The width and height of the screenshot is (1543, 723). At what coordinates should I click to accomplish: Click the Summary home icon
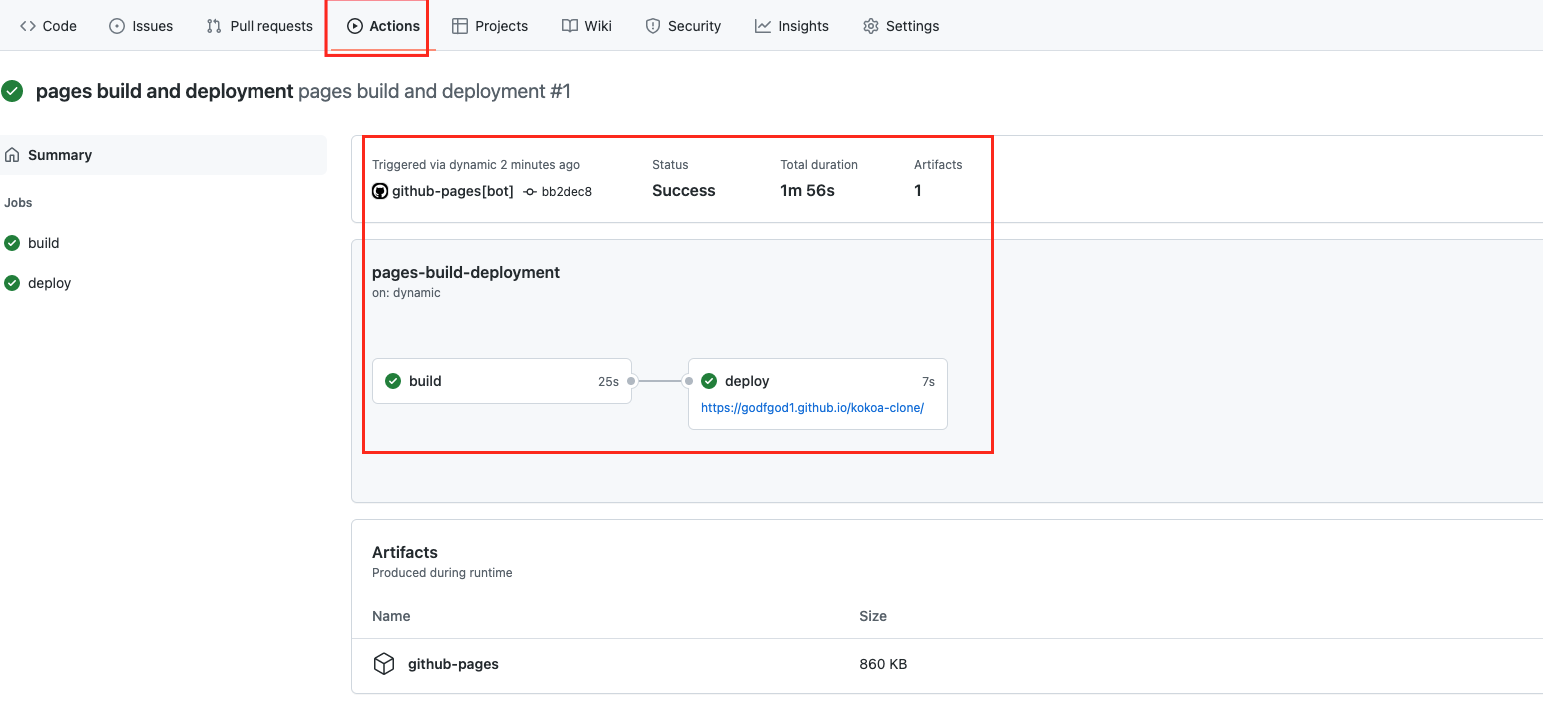12,155
